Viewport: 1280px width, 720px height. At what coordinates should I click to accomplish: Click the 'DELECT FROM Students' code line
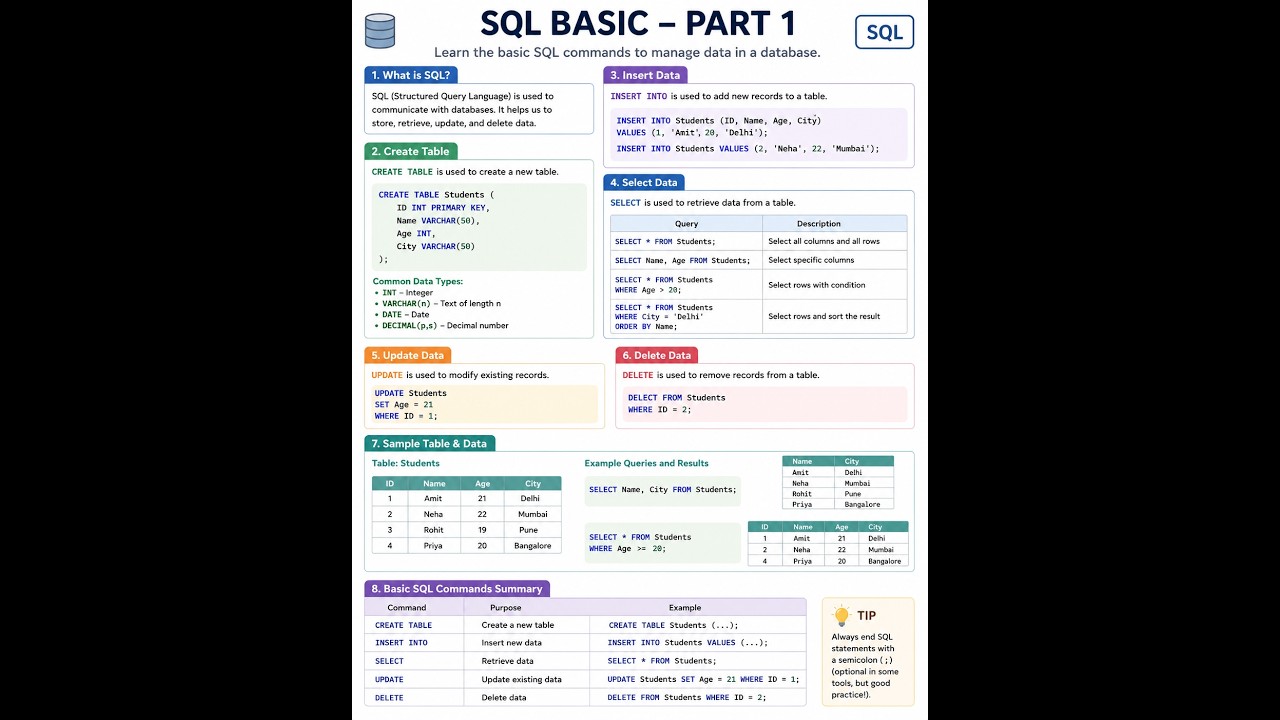pos(677,398)
